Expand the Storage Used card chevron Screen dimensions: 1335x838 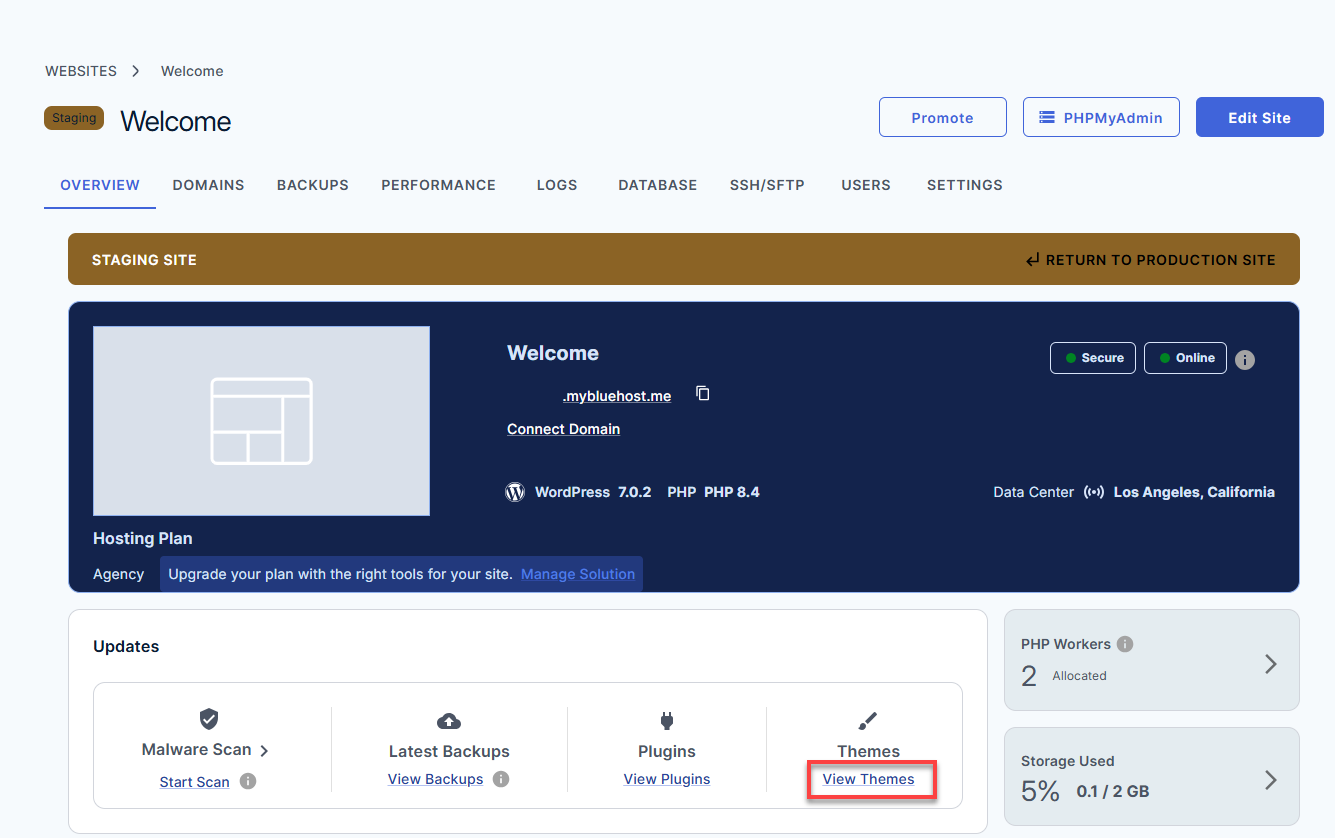[x=1271, y=780]
